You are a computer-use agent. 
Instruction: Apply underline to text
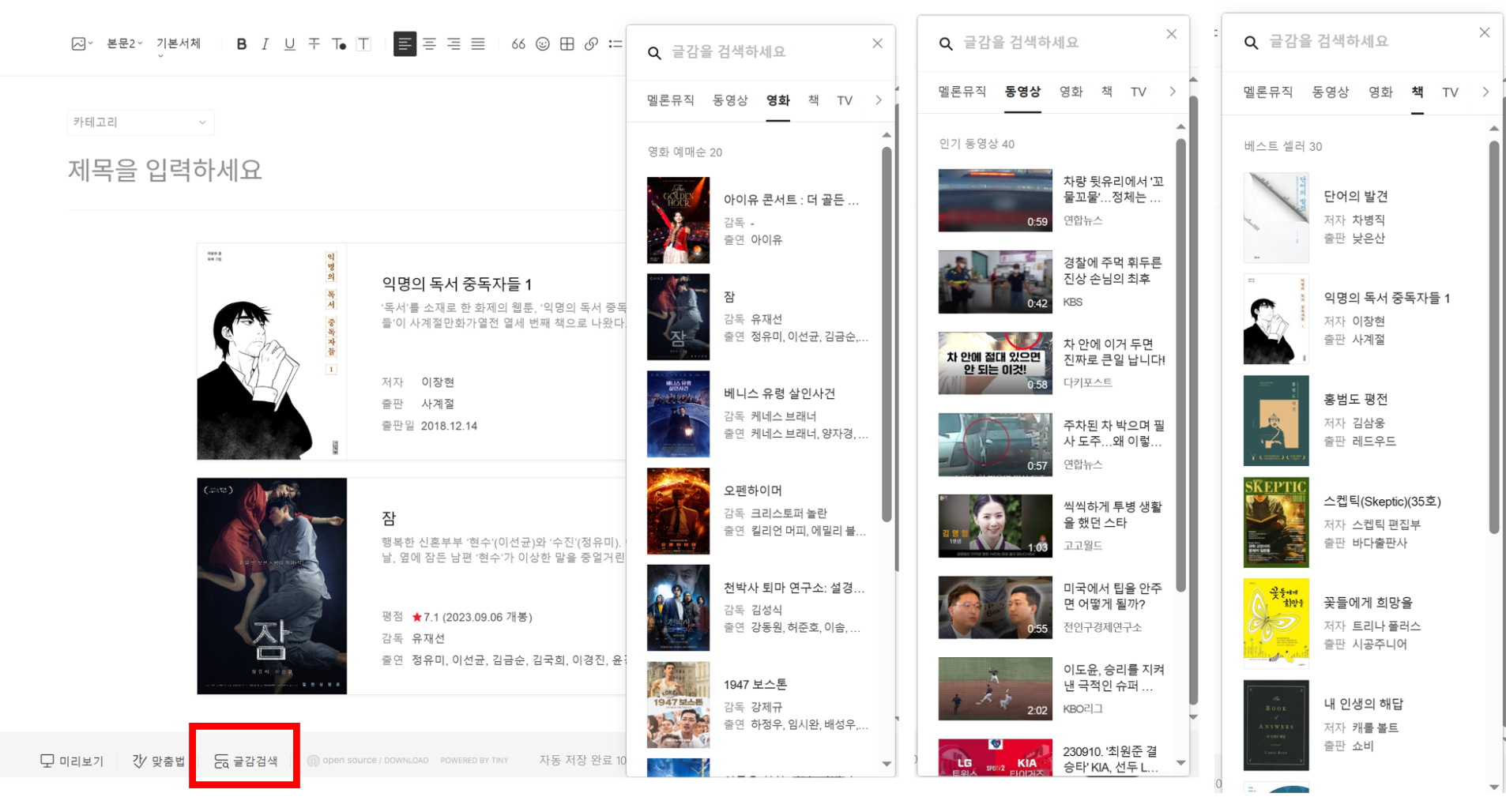(289, 44)
